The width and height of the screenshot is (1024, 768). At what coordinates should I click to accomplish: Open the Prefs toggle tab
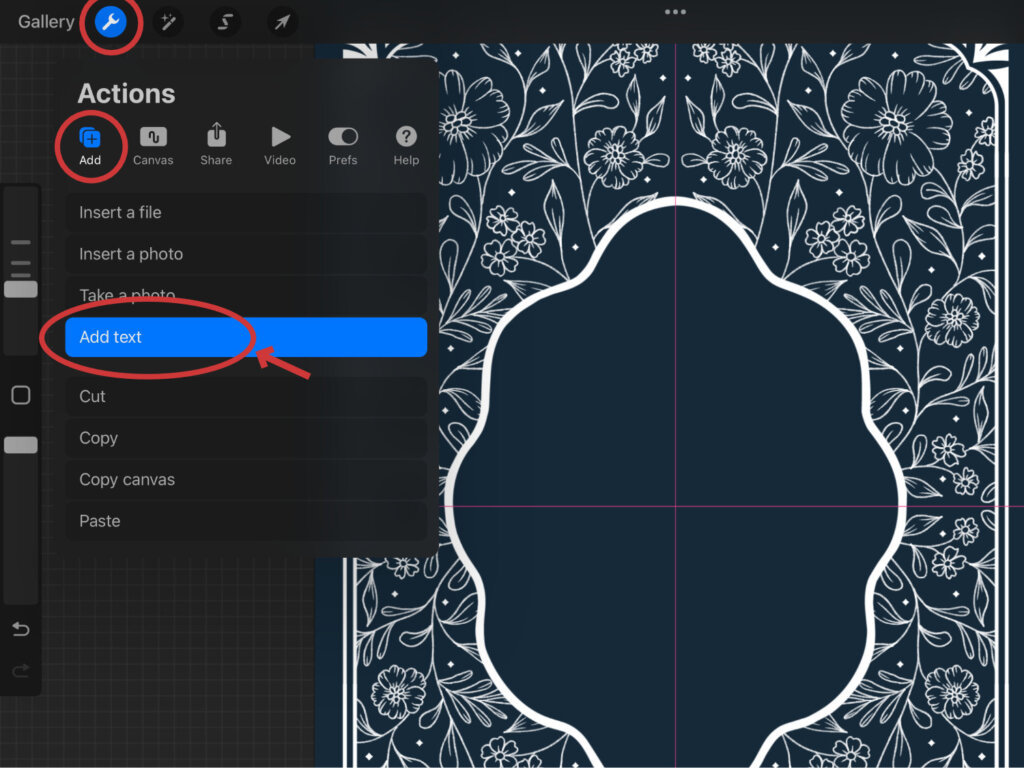click(343, 145)
